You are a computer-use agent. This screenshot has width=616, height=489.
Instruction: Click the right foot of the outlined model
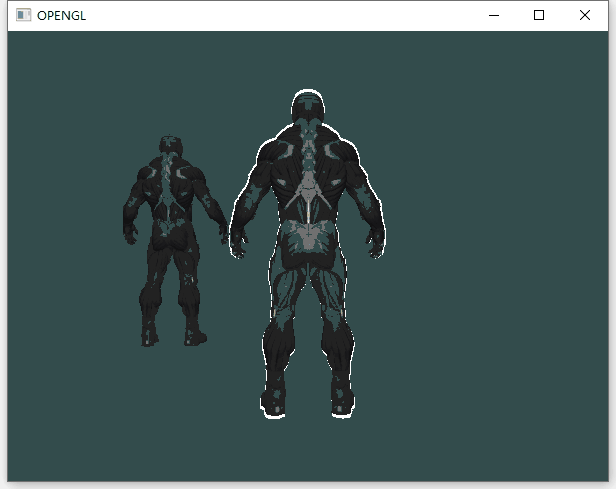coord(340,402)
